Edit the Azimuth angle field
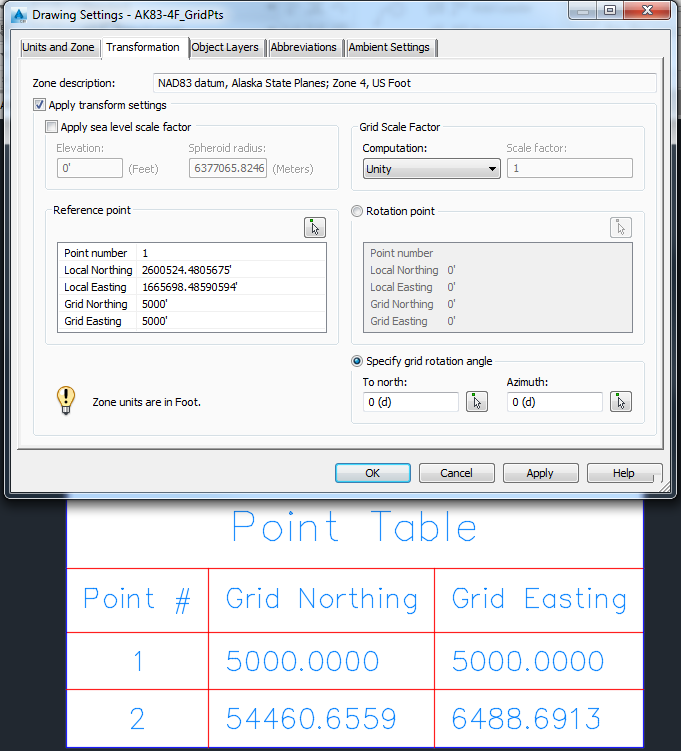Screen dimensions: 681x751 pos(555,402)
